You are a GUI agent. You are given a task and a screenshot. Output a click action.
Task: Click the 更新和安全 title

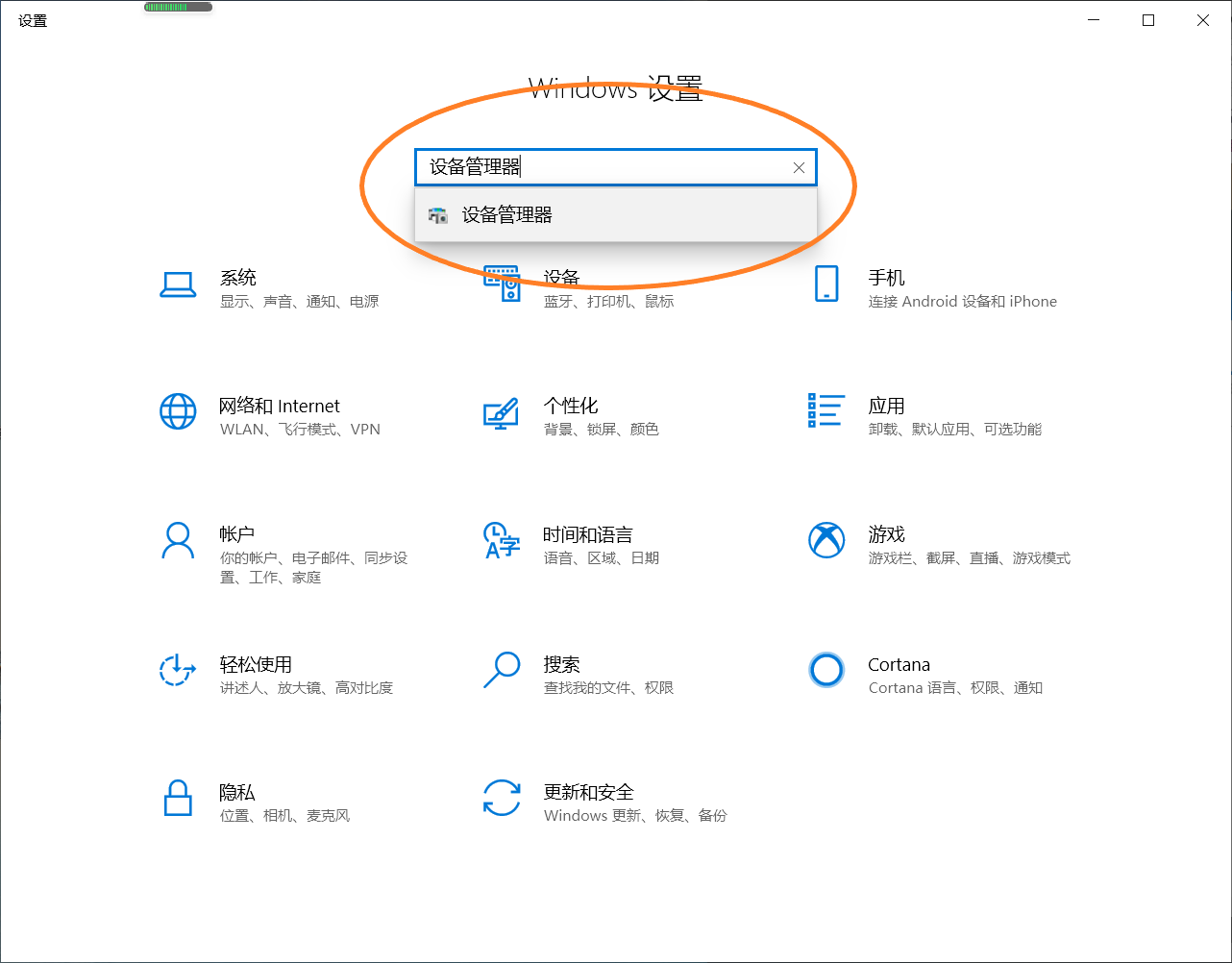589,792
